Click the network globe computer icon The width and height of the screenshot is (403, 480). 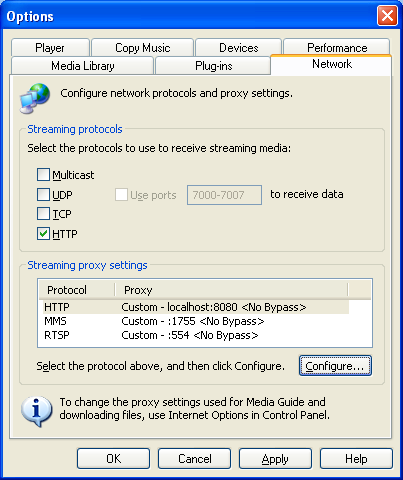pos(35,98)
